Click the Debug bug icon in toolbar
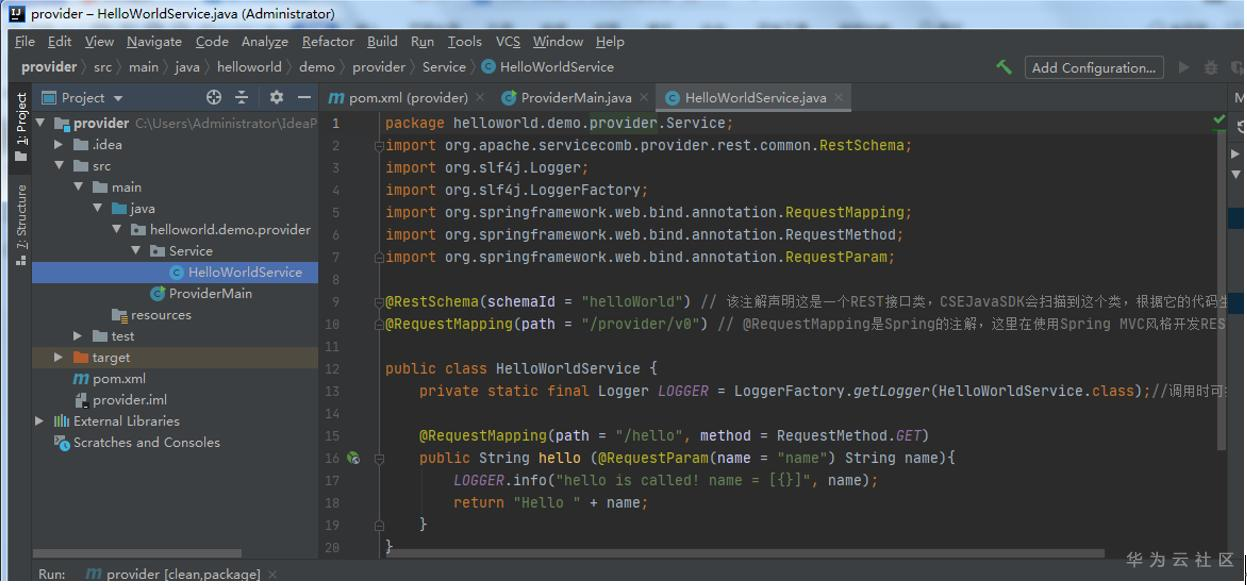 pos(1211,67)
